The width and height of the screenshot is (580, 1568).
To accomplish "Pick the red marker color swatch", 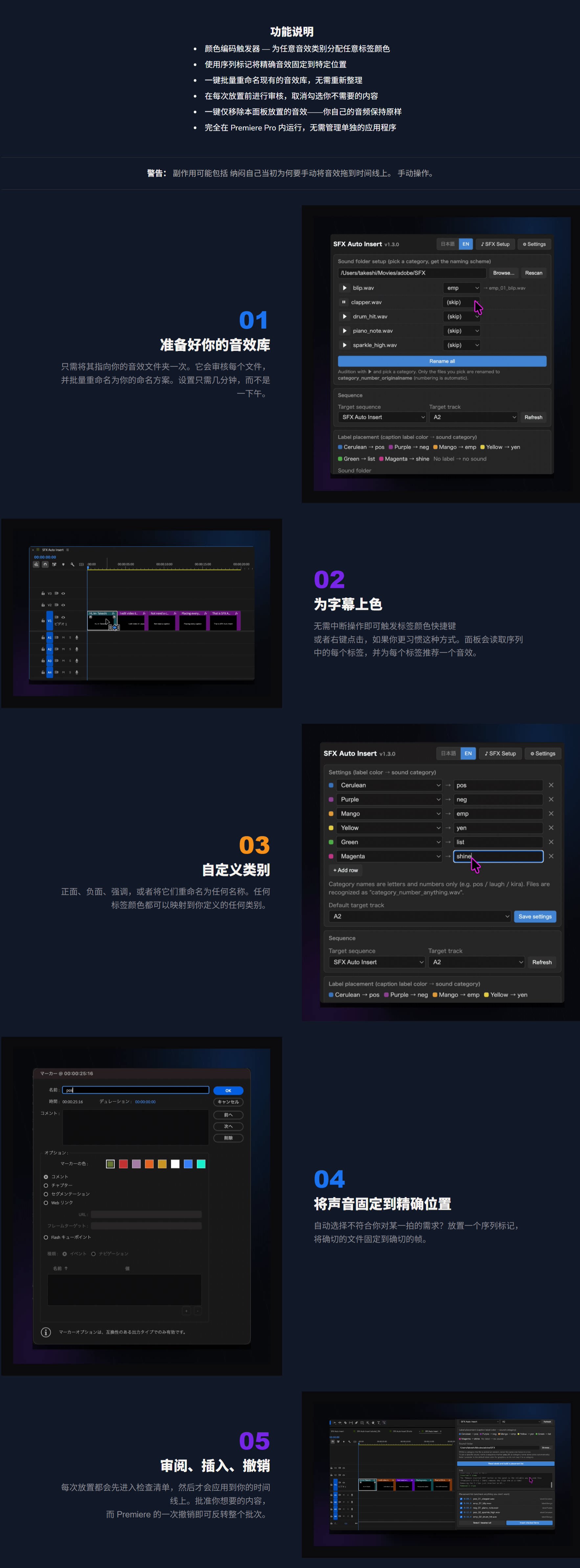I will click(123, 1164).
